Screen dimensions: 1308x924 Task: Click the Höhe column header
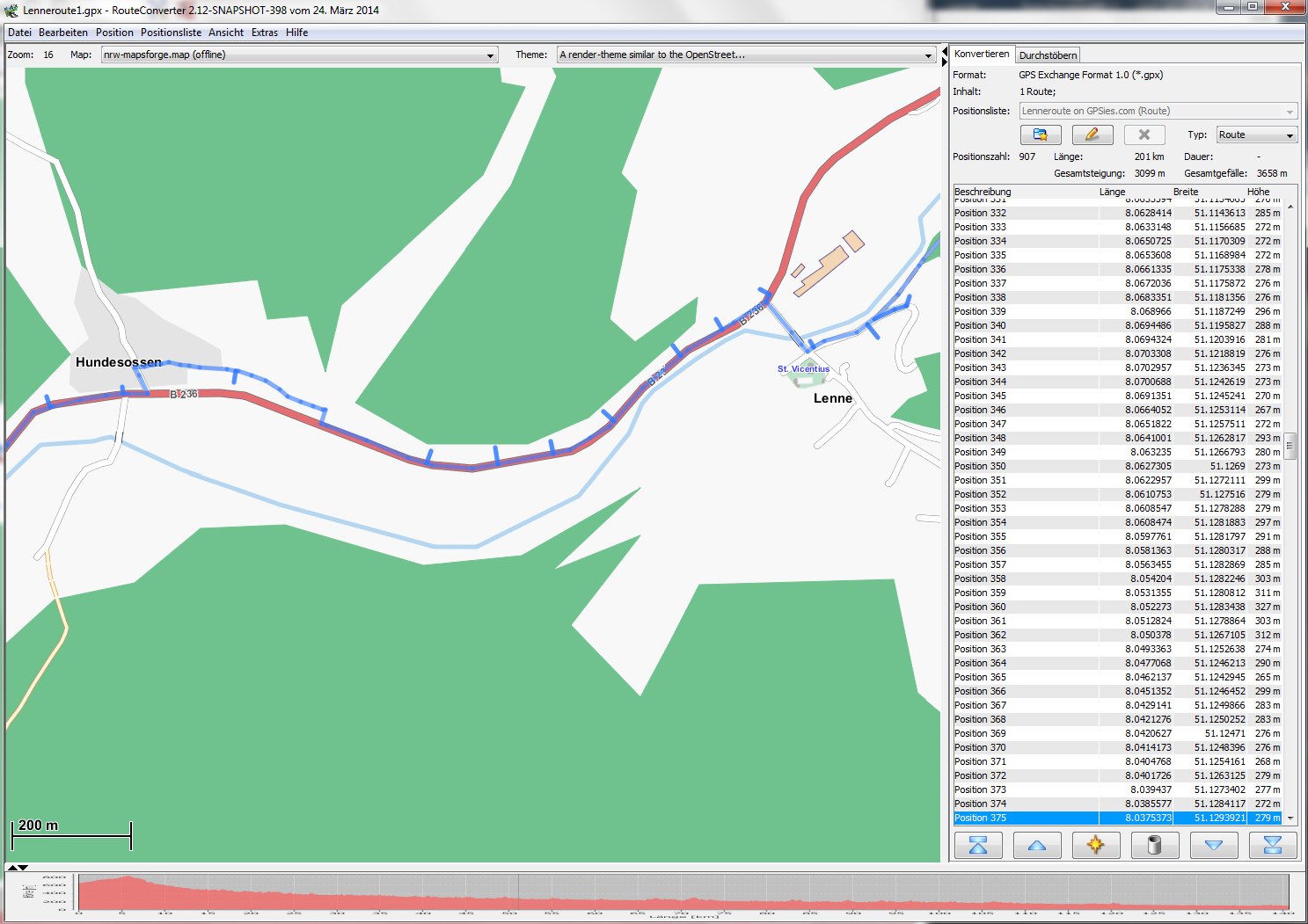click(x=1258, y=192)
